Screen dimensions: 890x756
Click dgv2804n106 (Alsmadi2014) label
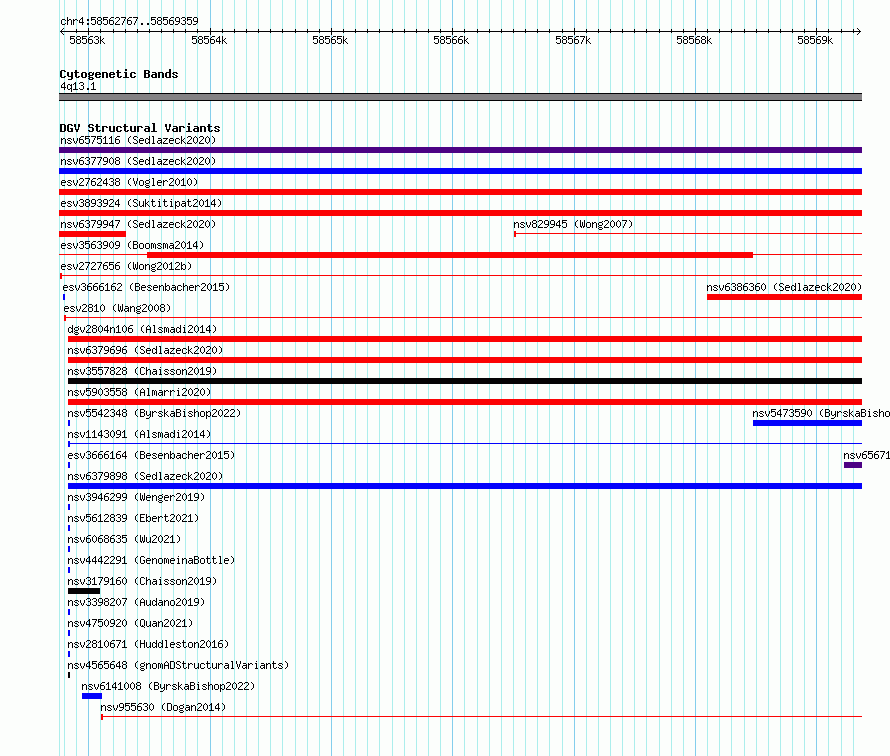click(142, 329)
